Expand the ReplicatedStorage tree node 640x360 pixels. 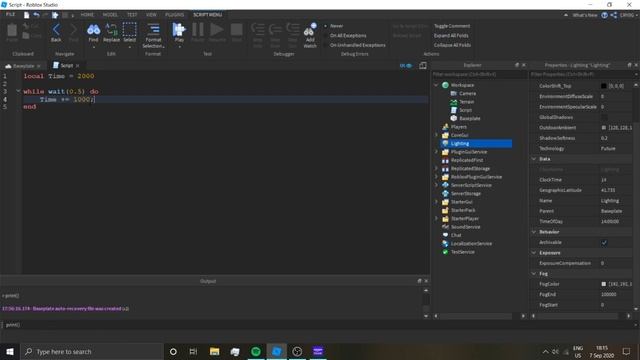point(436,169)
